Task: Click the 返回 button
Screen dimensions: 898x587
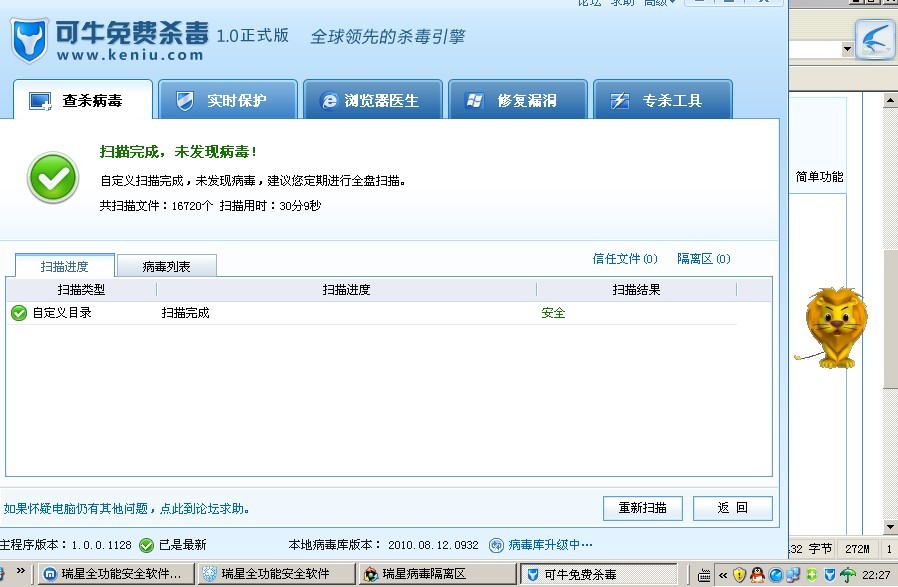Action: click(732, 508)
